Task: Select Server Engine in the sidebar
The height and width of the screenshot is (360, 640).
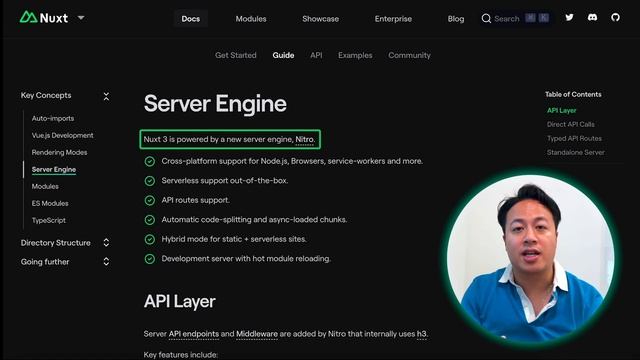Action: coord(53,169)
